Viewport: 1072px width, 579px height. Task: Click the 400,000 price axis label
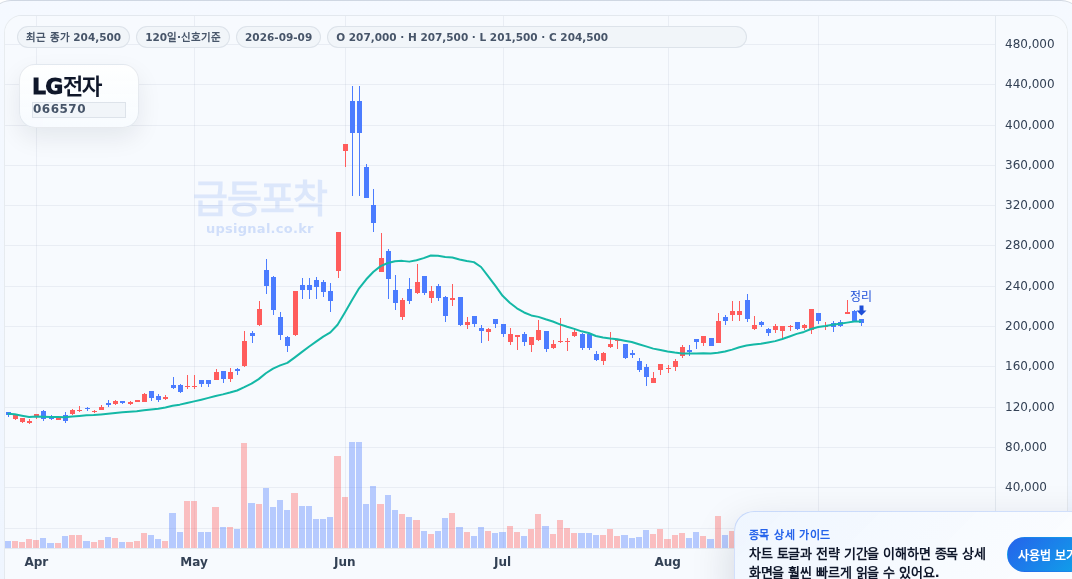point(1030,124)
